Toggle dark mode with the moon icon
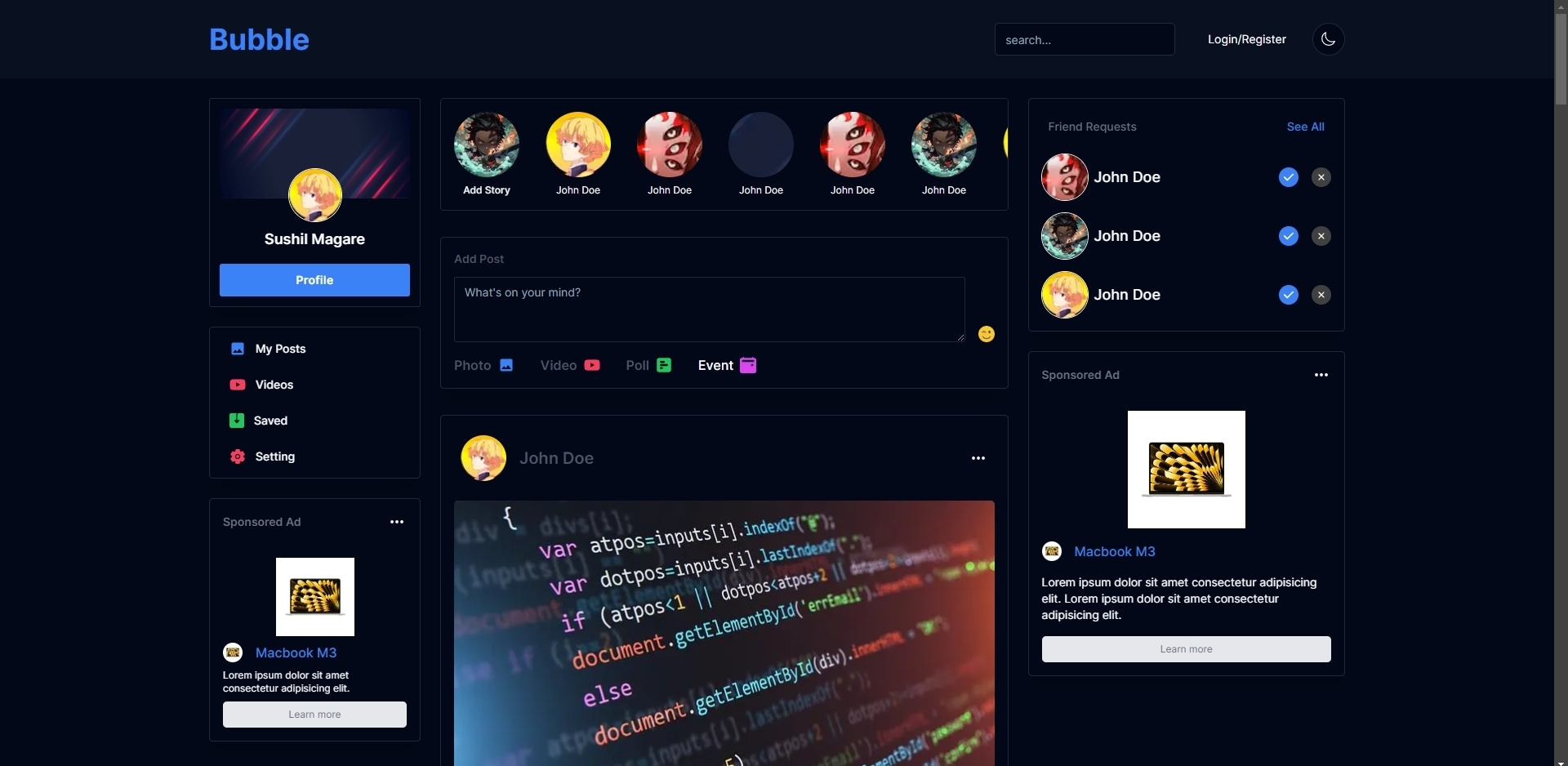The width and height of the screenshot is (1568, 766). pos(1328,39)
